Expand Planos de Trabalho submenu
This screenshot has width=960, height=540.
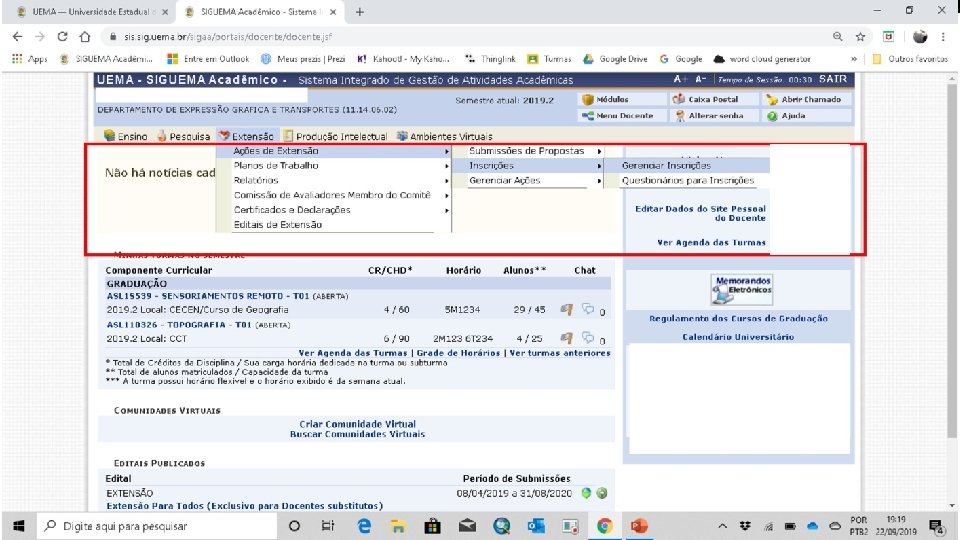pos(334,165)
